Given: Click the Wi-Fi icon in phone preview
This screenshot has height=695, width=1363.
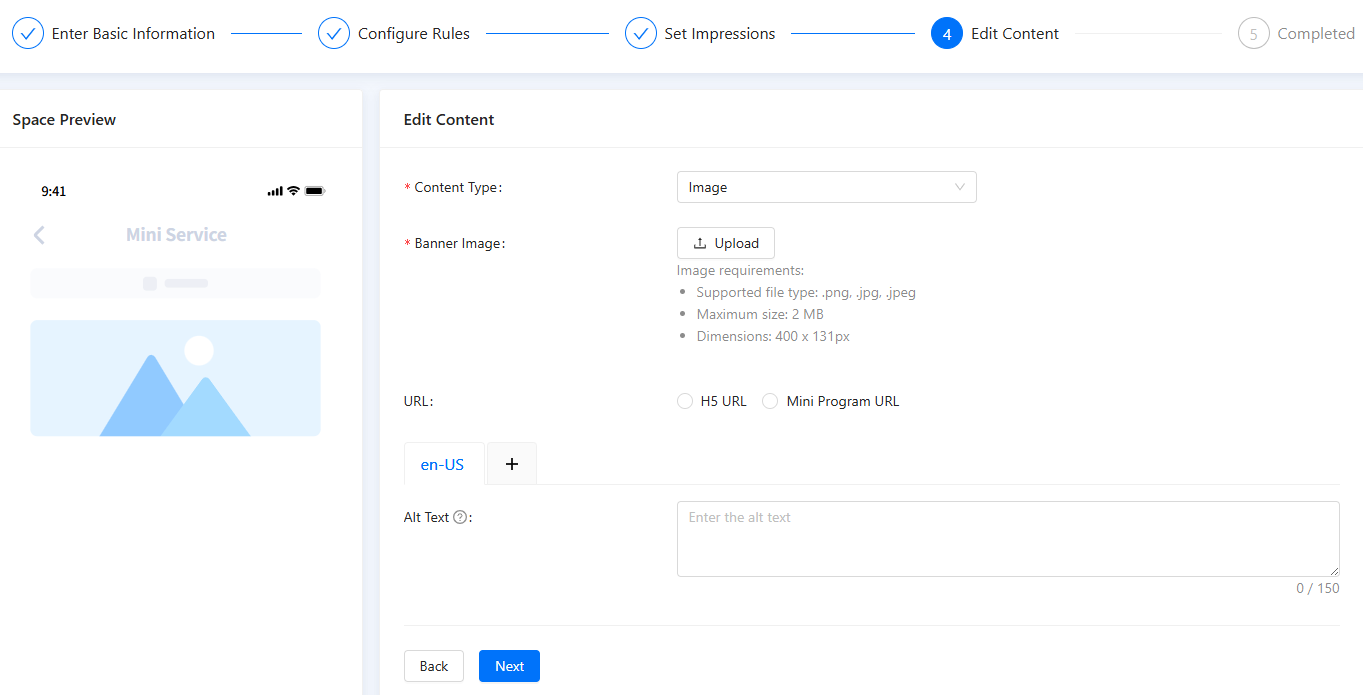Looking at the screenshot, I should 294,191.
